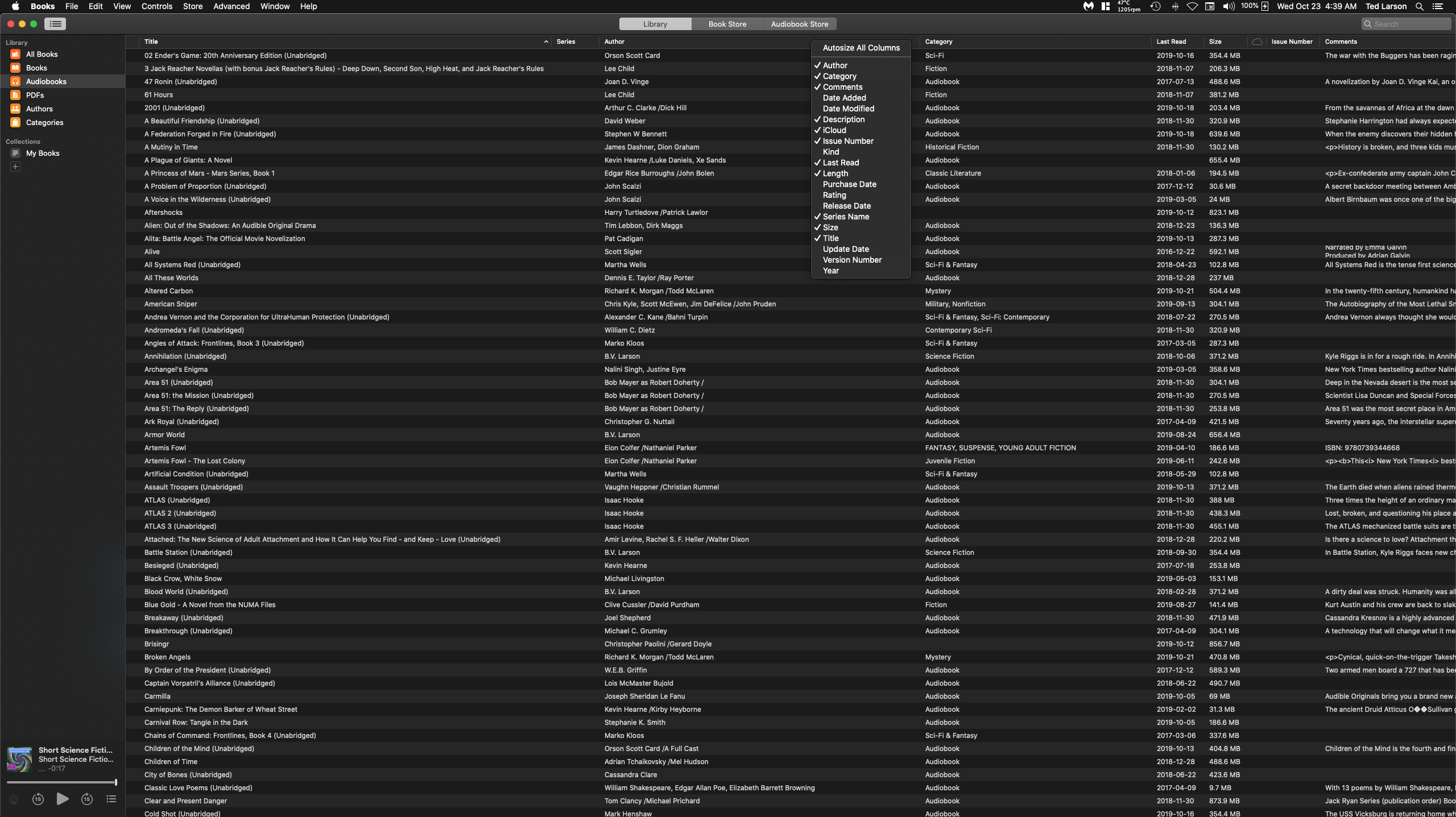
Task: Sort by Title column header arrow
Action: pyautogui.click(x=545, y=42)
